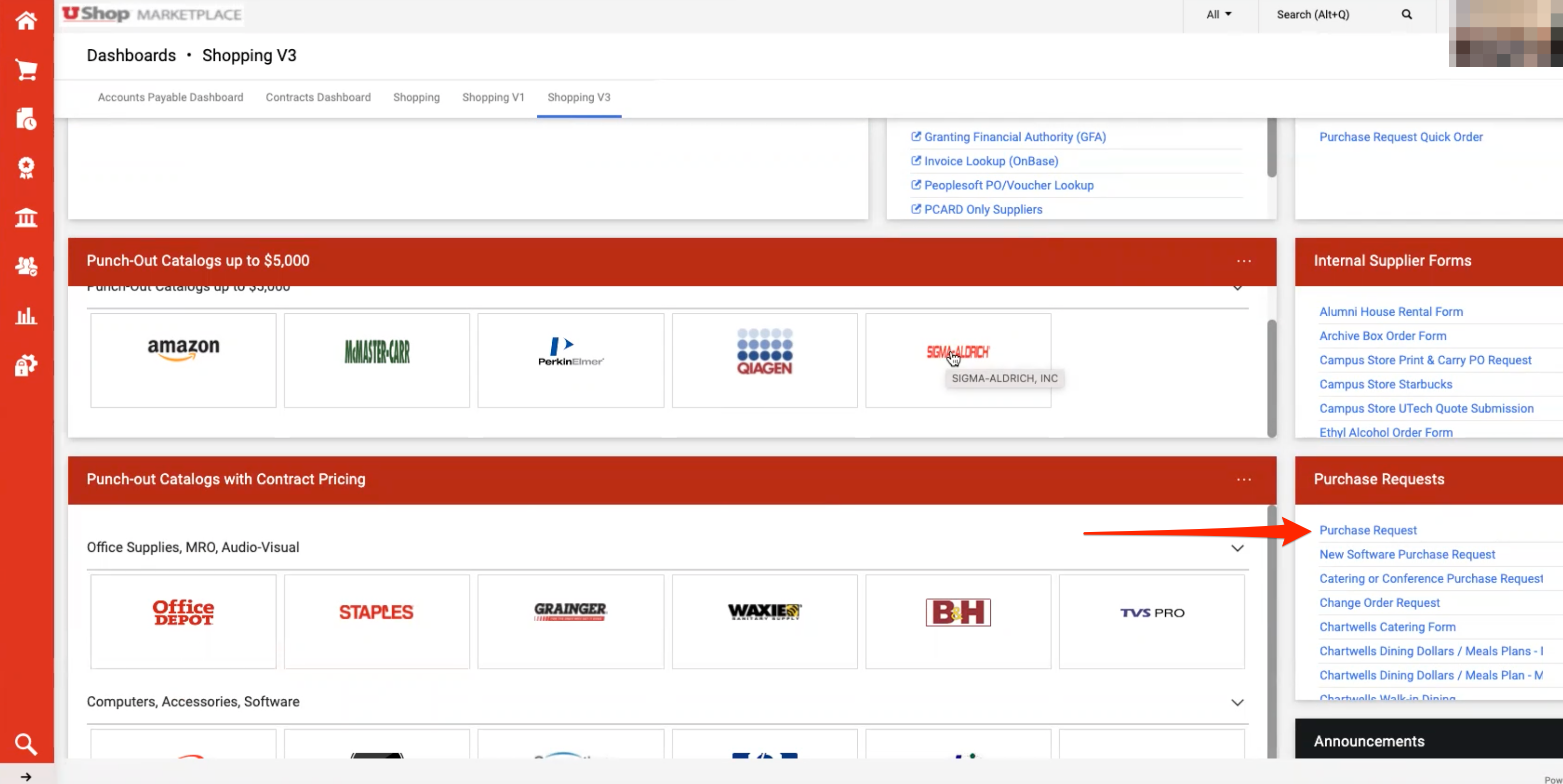Open the Reporting bar chart sidebar icon
This screenshot has height=784, width=1563.
pyautogui.click(x=26, y=315)
